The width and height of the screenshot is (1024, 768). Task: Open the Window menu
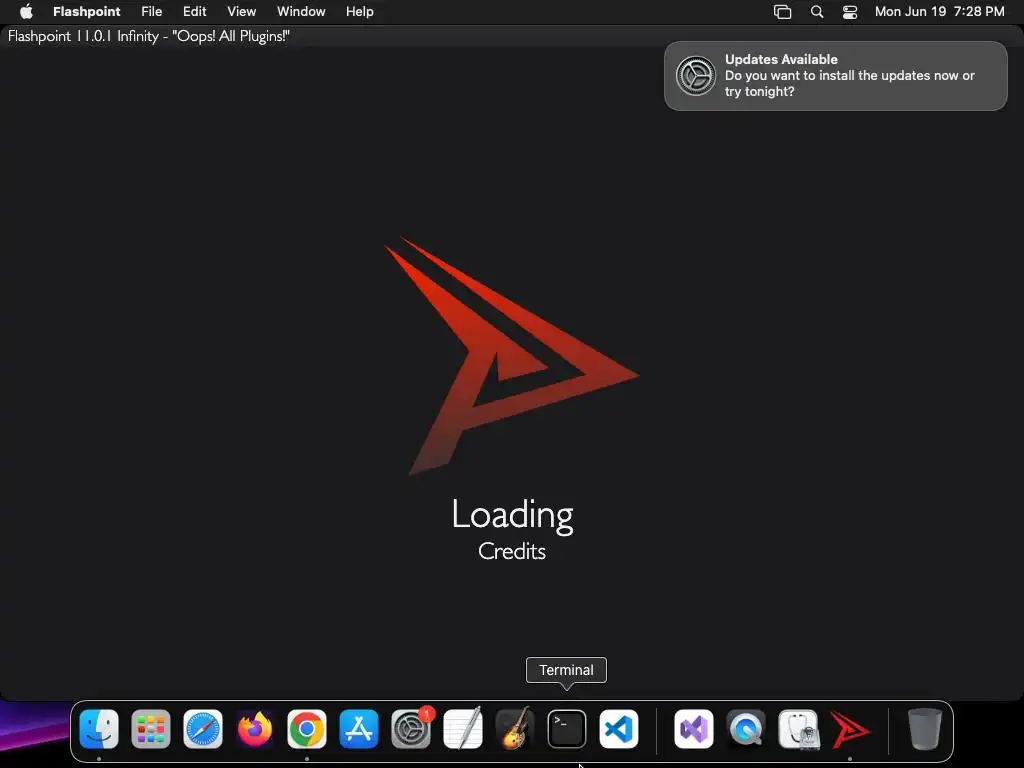pos(301,11)
